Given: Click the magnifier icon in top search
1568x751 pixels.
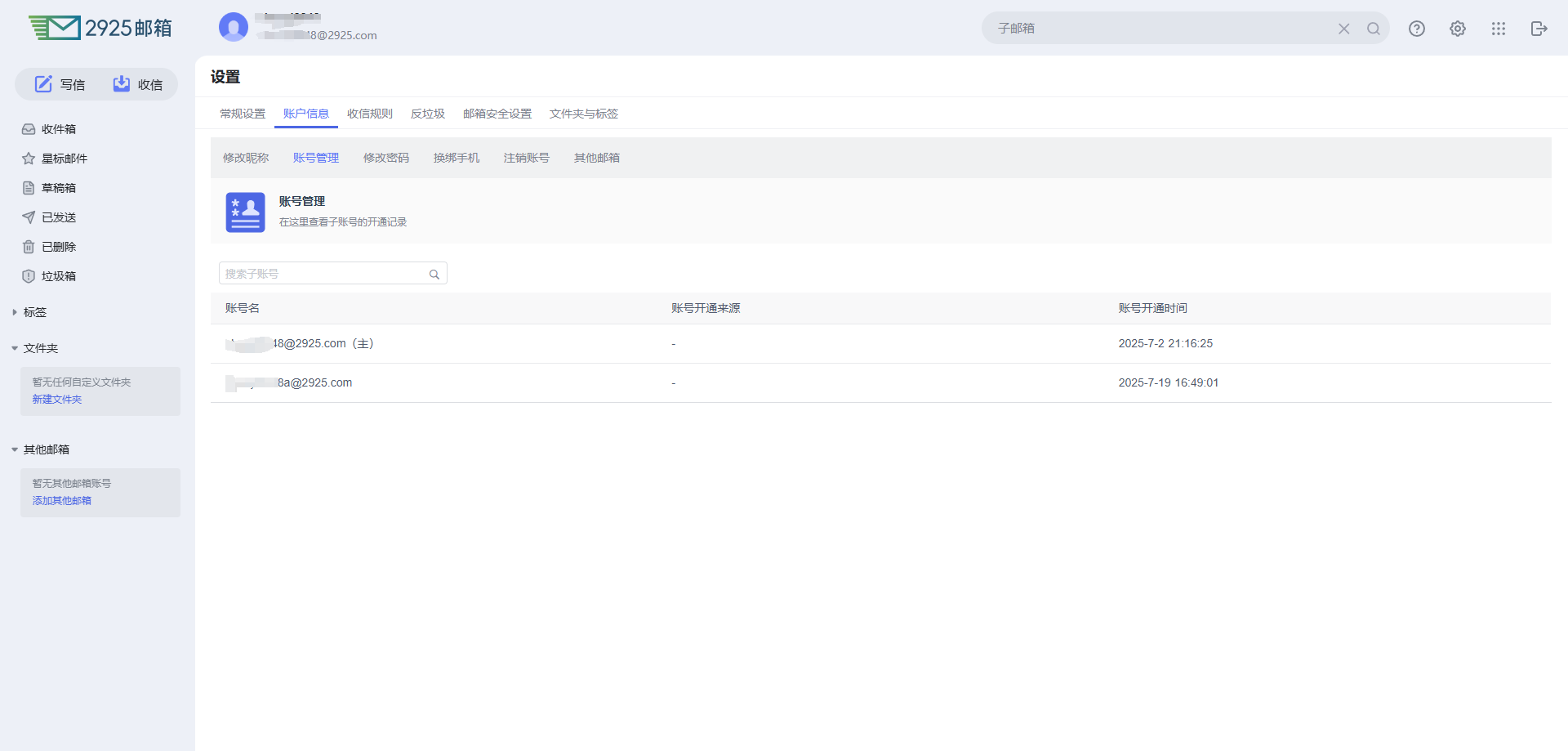Looking at the screenshot, I should click(x=1374, y=29).
